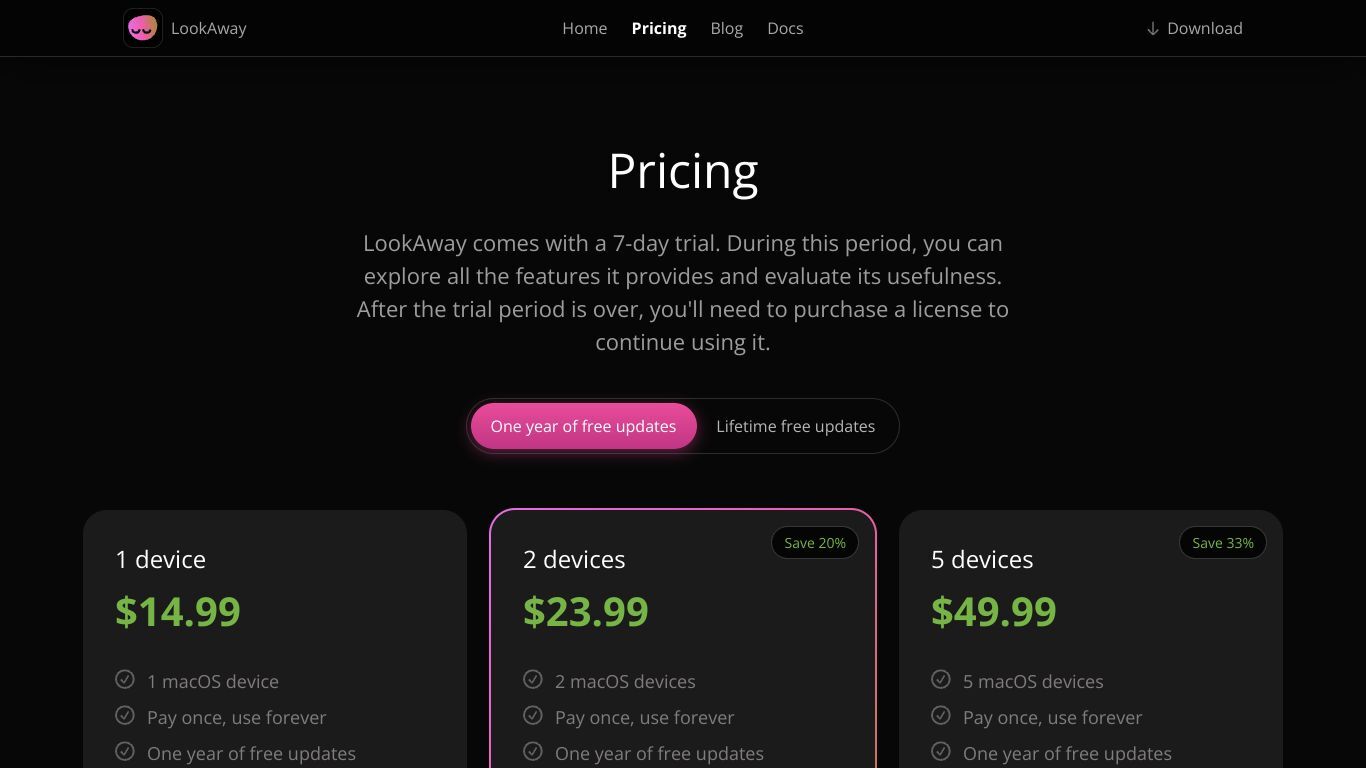
Task: Select the $14.99 one device plan price
Action: (178, 611)
